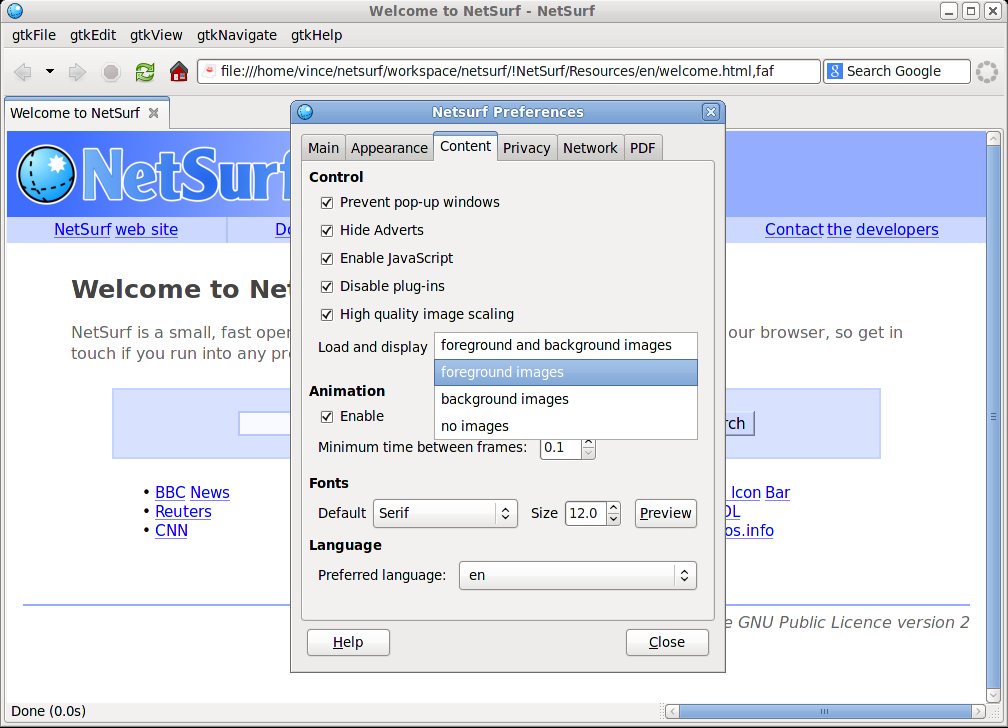
Task: Toggle Prevent pop-up windows checkbox
Action: click(327, 203)
